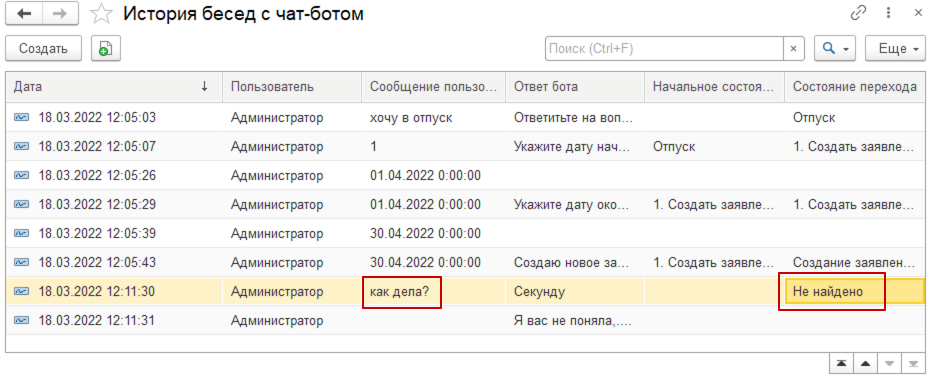Sort by the Дата column header
This screenshot has width=935, height=384.
[x=114, y=86]
